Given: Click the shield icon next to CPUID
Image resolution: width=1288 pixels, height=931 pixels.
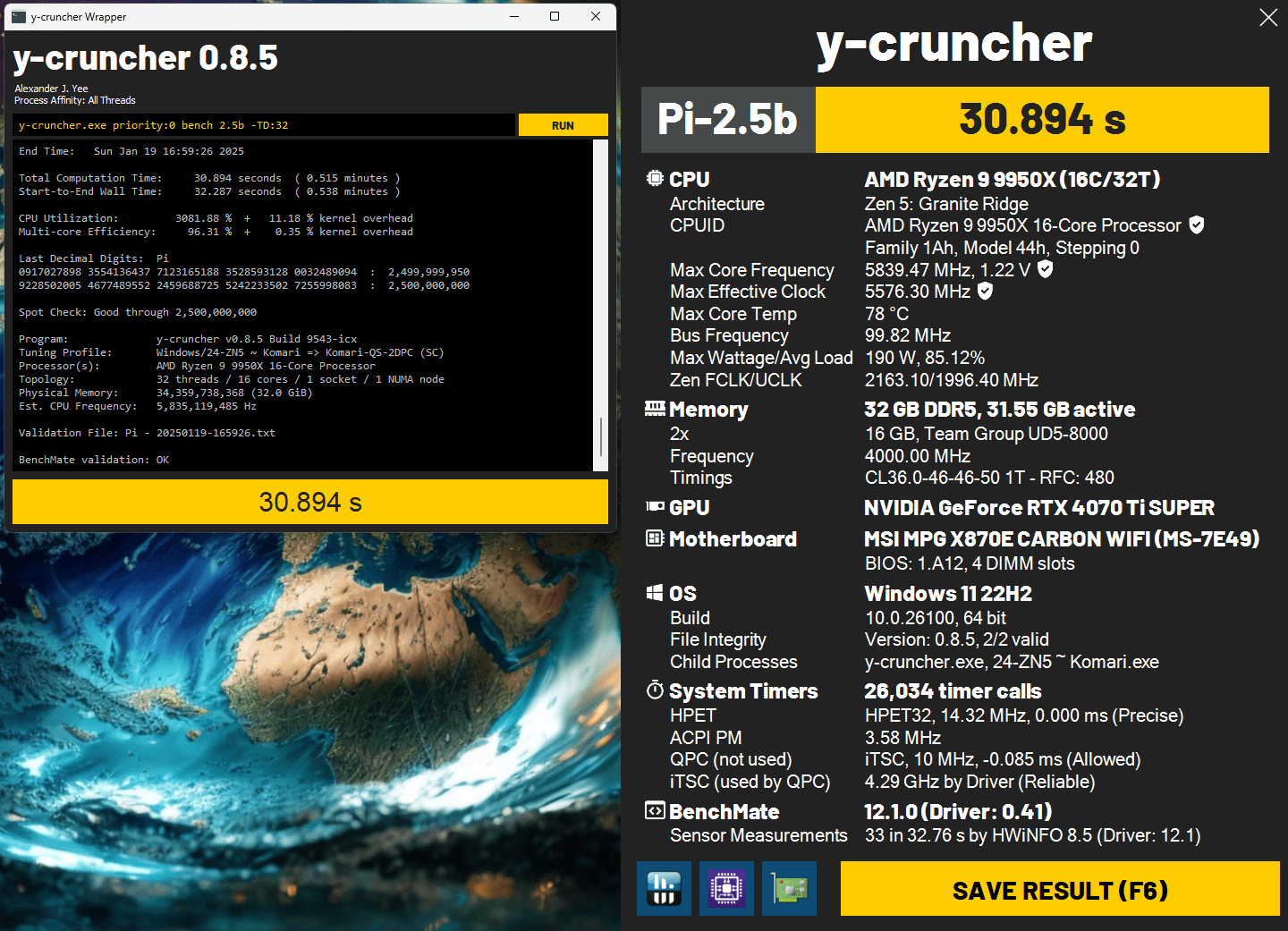Looking at the screenshot, I should (1197, 225).
